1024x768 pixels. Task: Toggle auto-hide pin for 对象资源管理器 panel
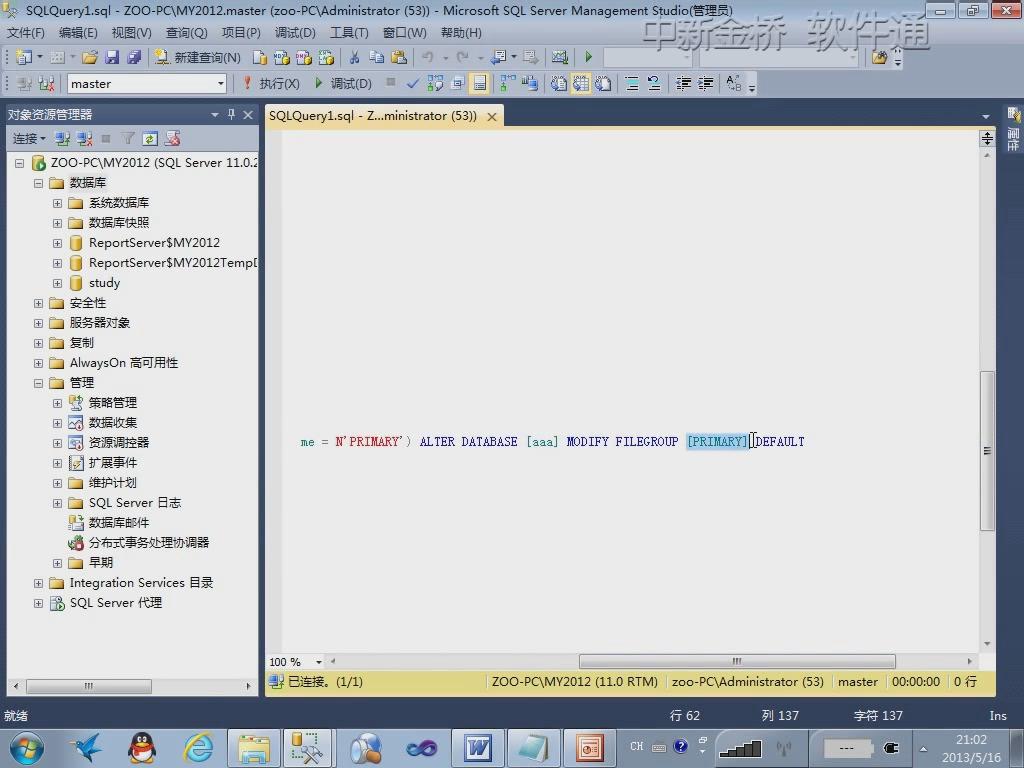pyautogui.click(x=231, y=115)
